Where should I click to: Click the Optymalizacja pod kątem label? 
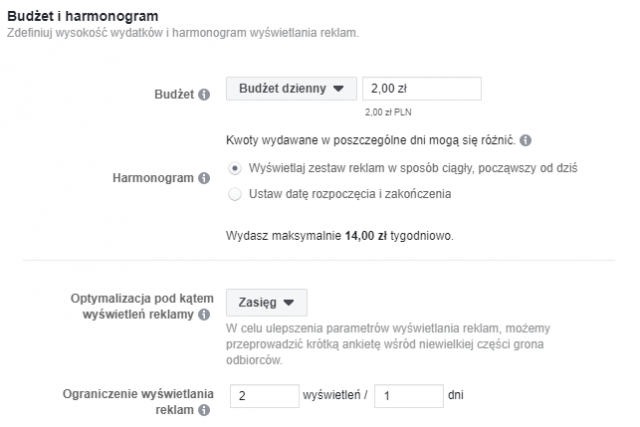click(x=138, y=299)
